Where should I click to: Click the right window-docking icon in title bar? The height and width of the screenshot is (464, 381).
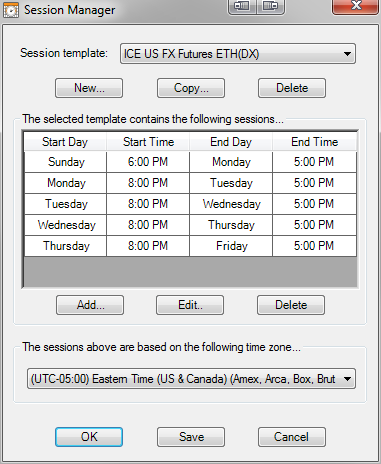click(x=270, y=6)
